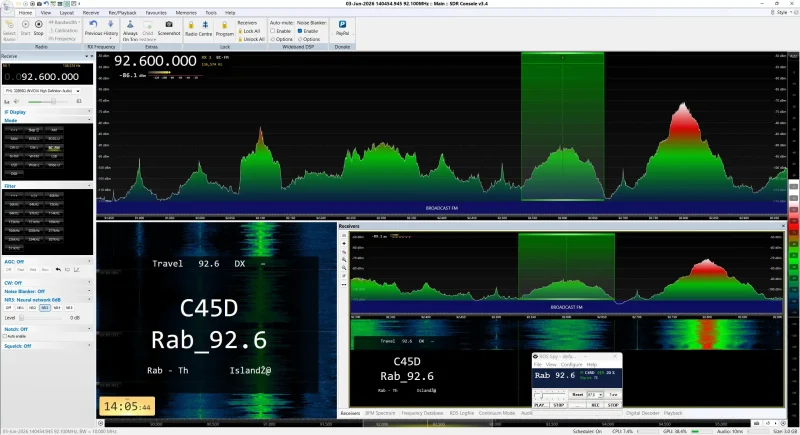Viewport: 800px width, 435px height.
Task: Click Unlock All receivers
Action: click(x=252, y=39)
